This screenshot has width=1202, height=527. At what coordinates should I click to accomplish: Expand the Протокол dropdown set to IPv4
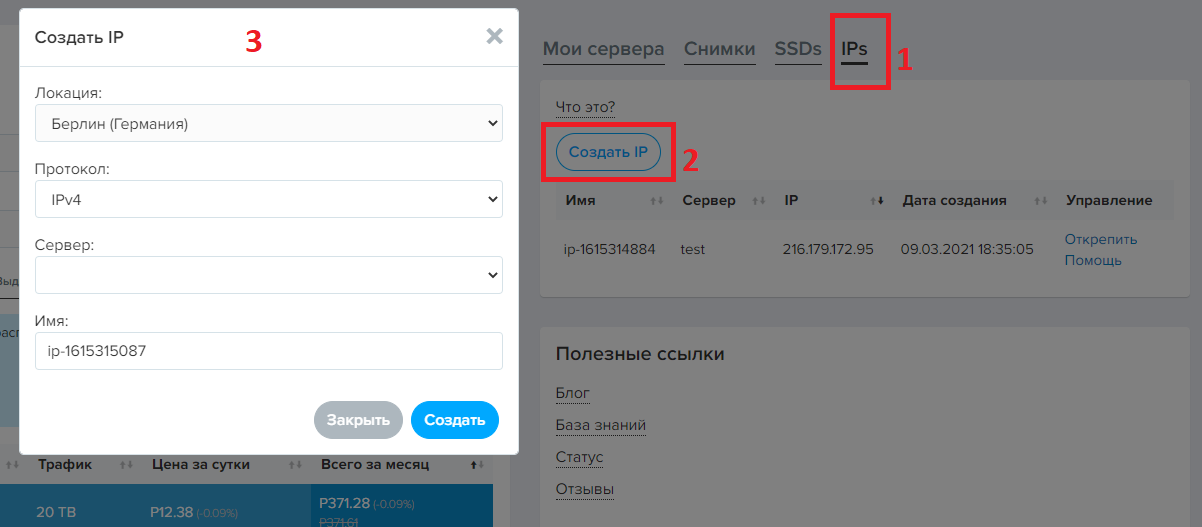(268, 199)
